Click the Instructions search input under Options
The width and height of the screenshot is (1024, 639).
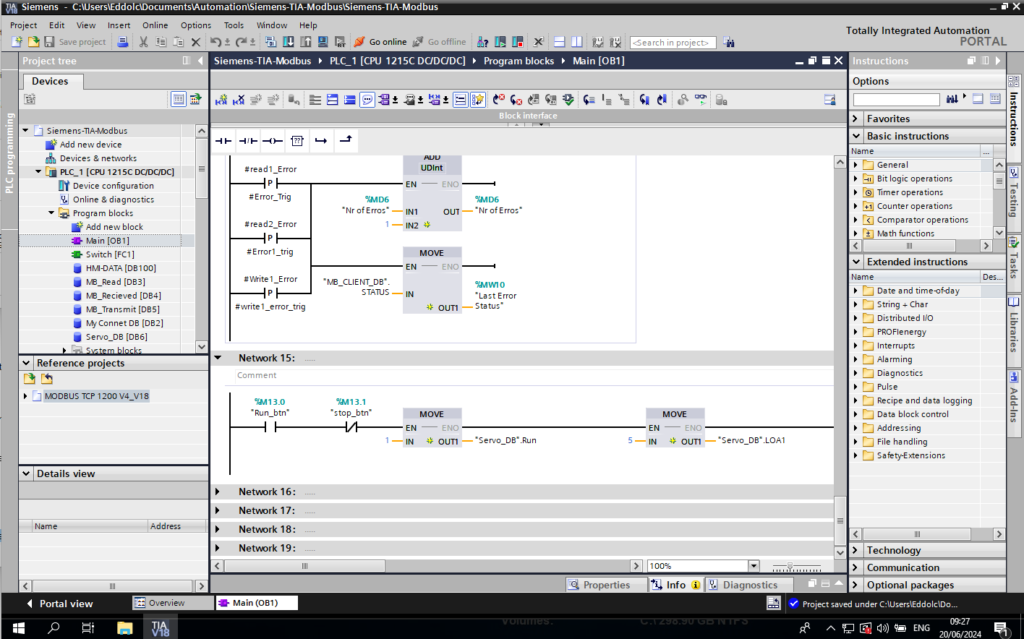896,99
